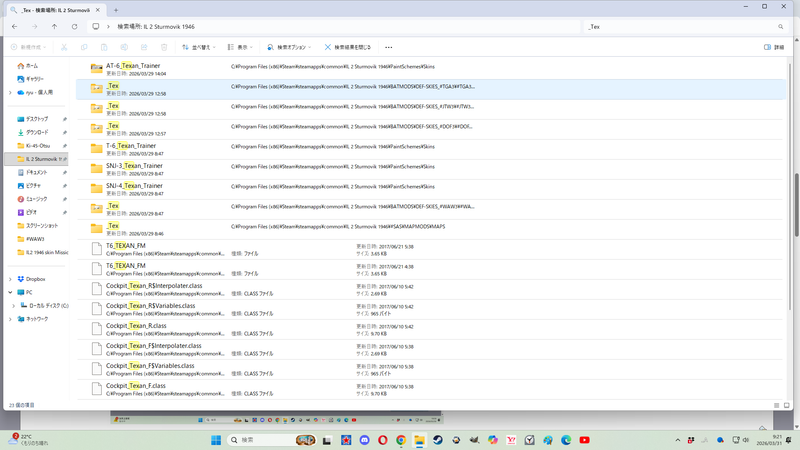
Task: Expand the ryu - 個人用 tree node
Action: (x=10, y=92)
